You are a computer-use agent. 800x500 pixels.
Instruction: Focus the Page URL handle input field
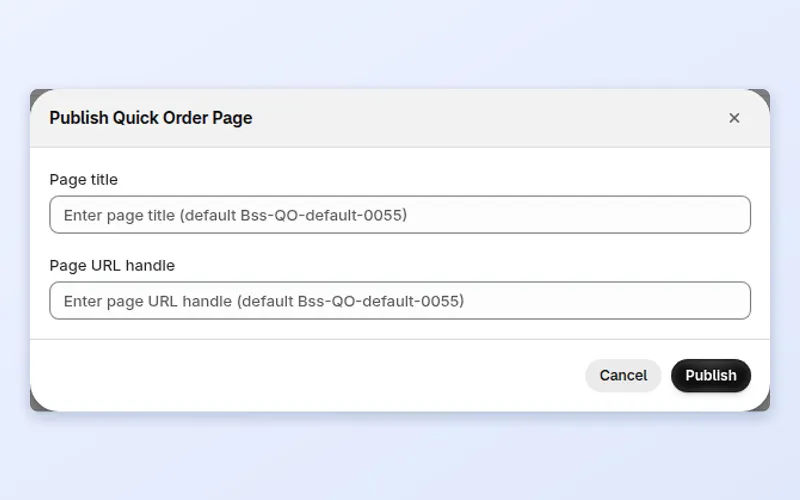coord(400,301)
